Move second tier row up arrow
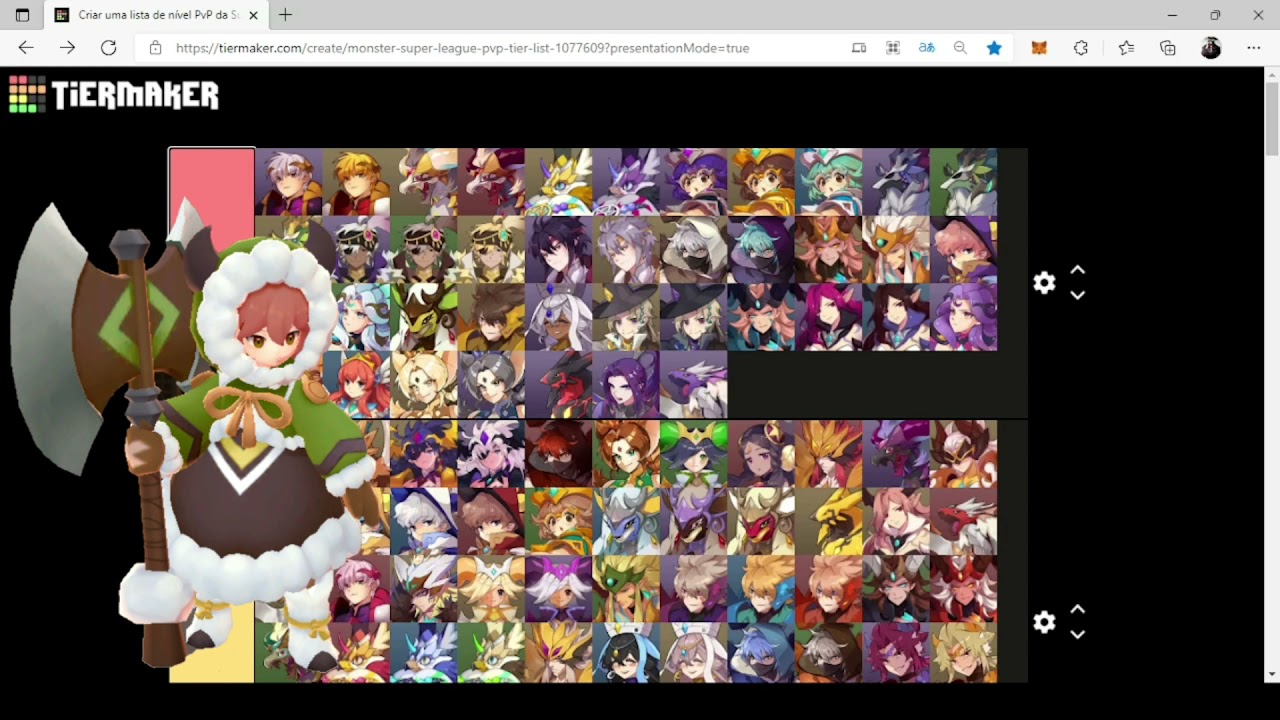This screenshot has height=720, width=1280. point(1077,609)
